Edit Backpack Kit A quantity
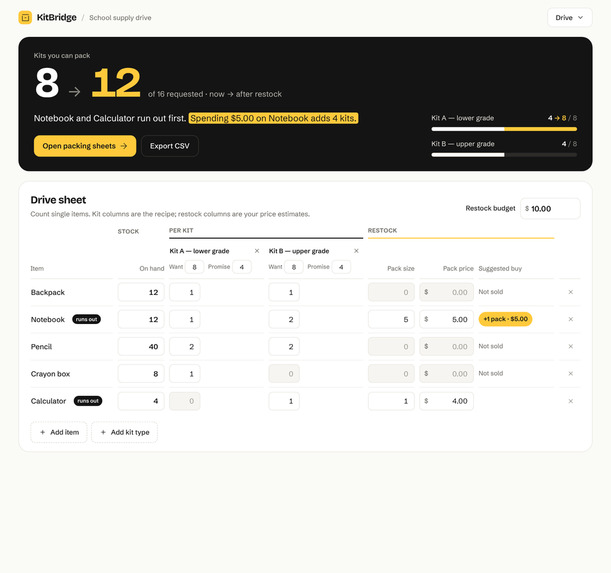Viewport: 611px width, 573px height. (185, 292)
